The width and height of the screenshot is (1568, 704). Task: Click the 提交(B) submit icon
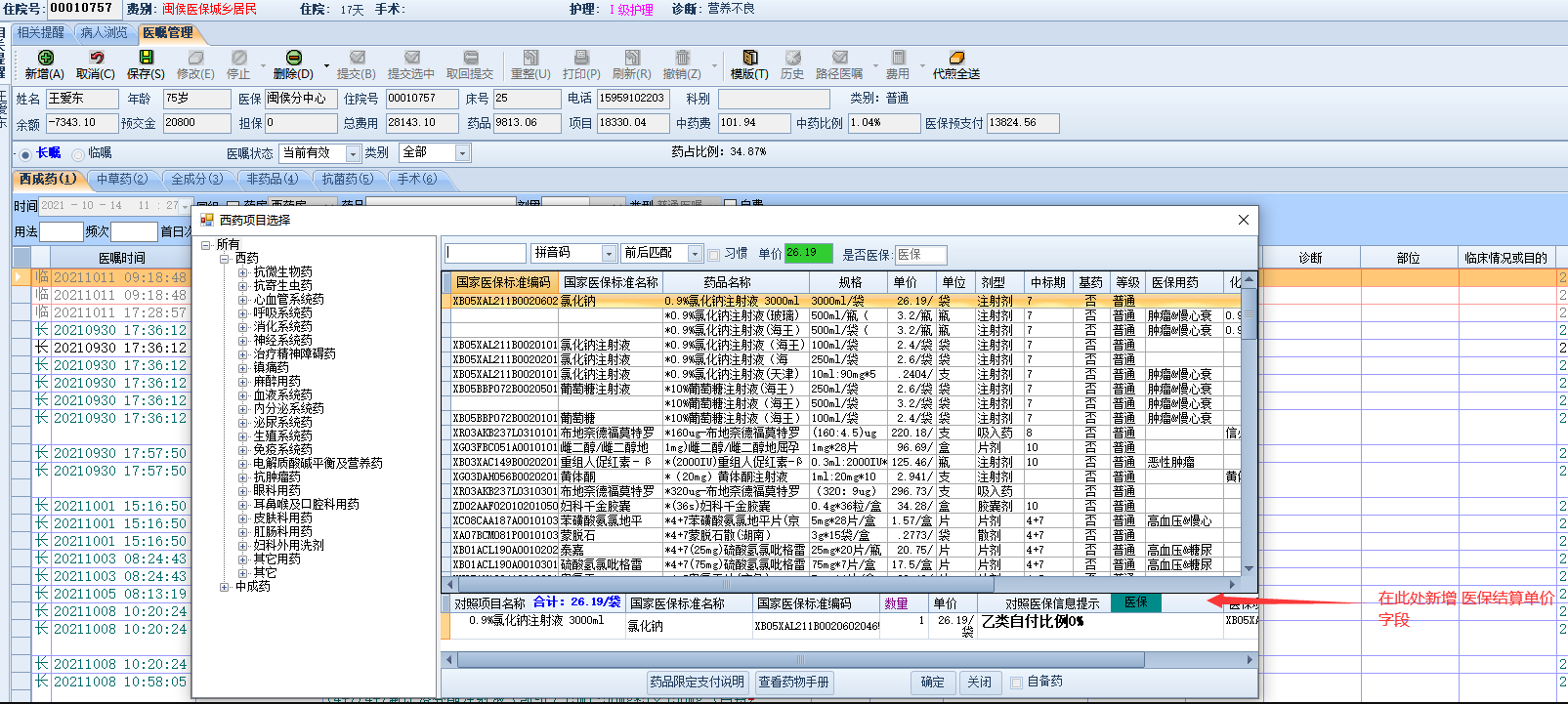pyautogui.click(x=357, y=59)
